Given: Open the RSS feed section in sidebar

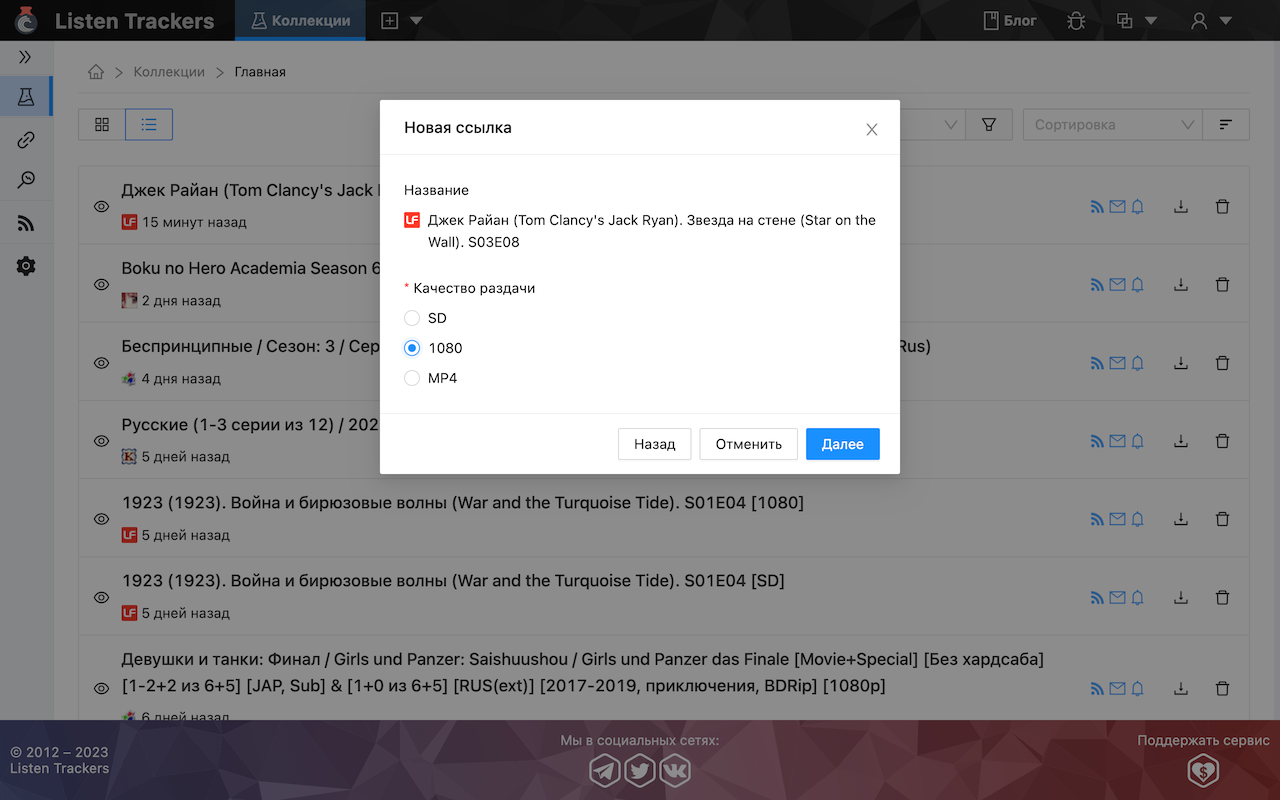Looking at the screenshot, I should tap(27, 222).
